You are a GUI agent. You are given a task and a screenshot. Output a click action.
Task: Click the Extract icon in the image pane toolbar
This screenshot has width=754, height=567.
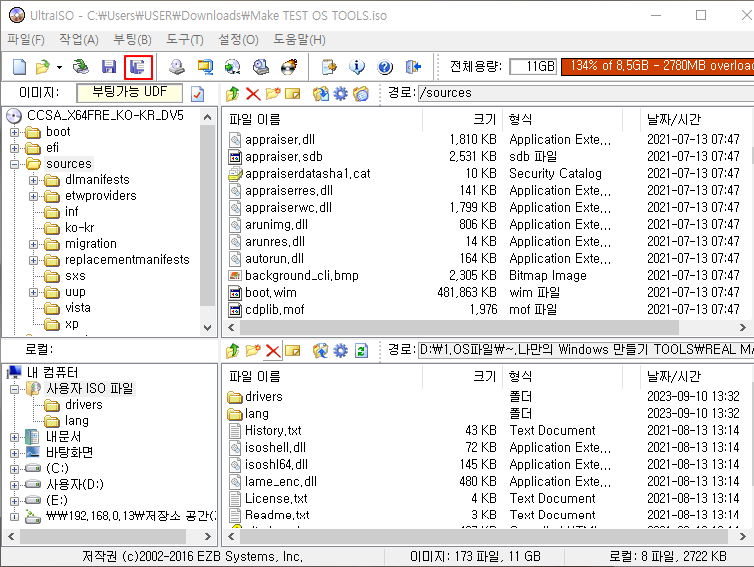click(x=321, y=93)
